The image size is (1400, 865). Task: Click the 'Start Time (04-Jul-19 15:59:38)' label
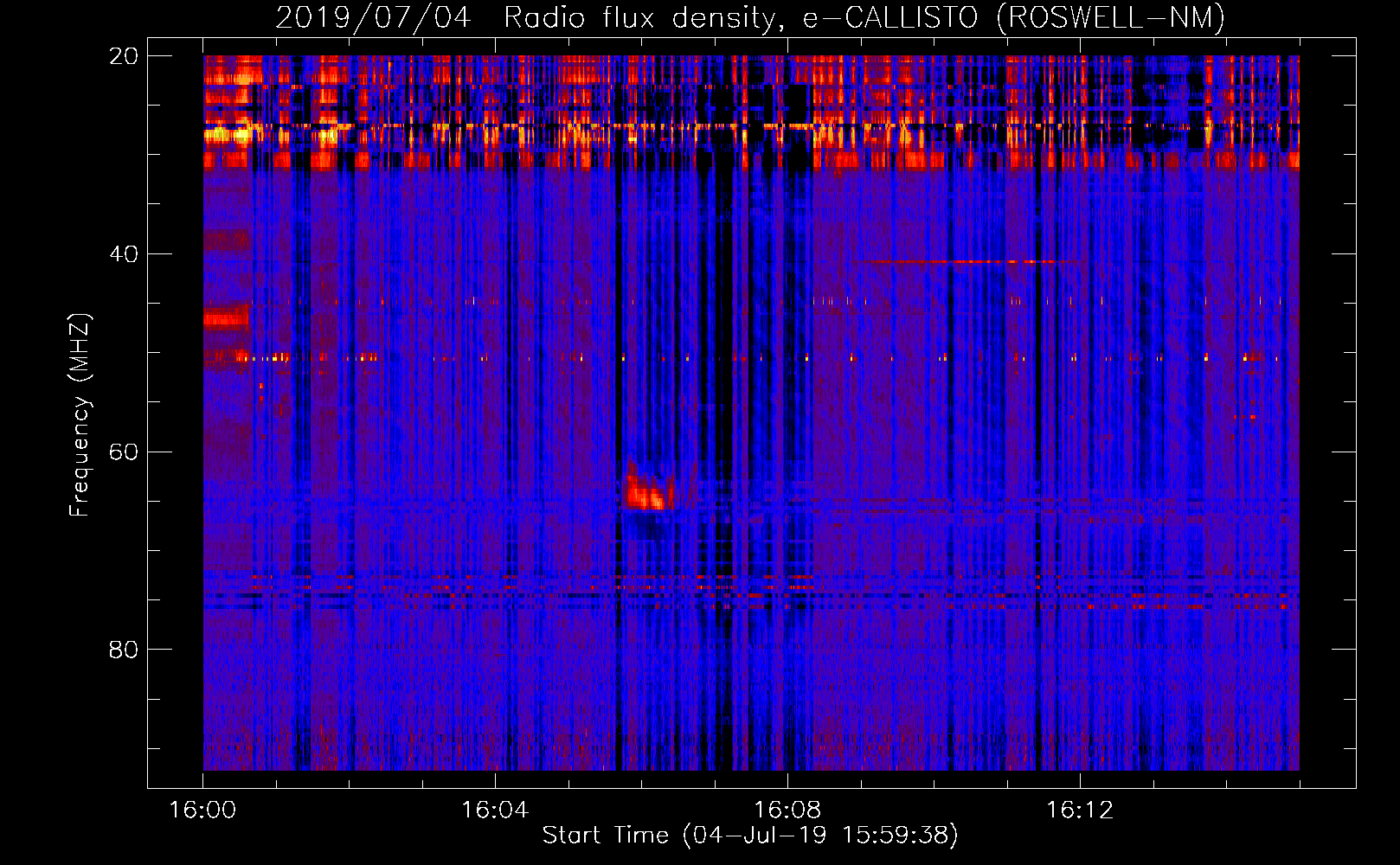point(750,836)
